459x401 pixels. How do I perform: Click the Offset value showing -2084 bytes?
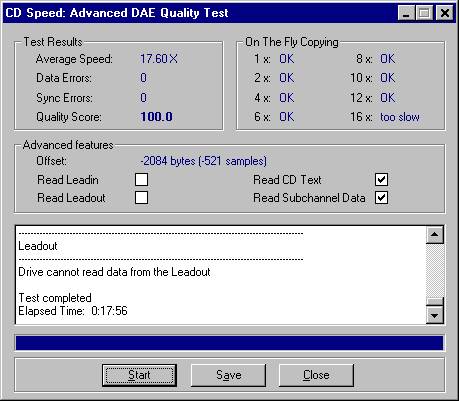pos(203,161)
